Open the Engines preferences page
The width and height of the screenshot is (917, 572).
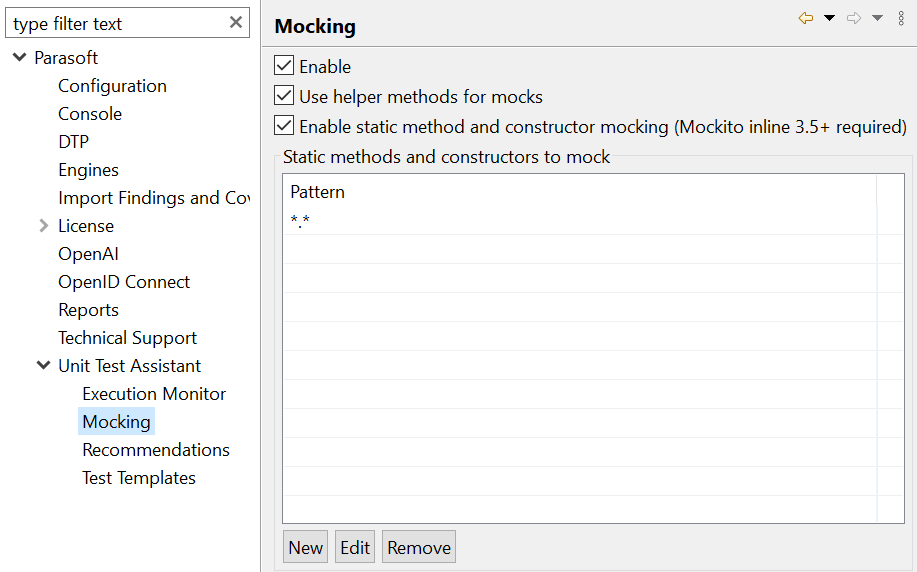pyautogui.click(x=88, y=170)
